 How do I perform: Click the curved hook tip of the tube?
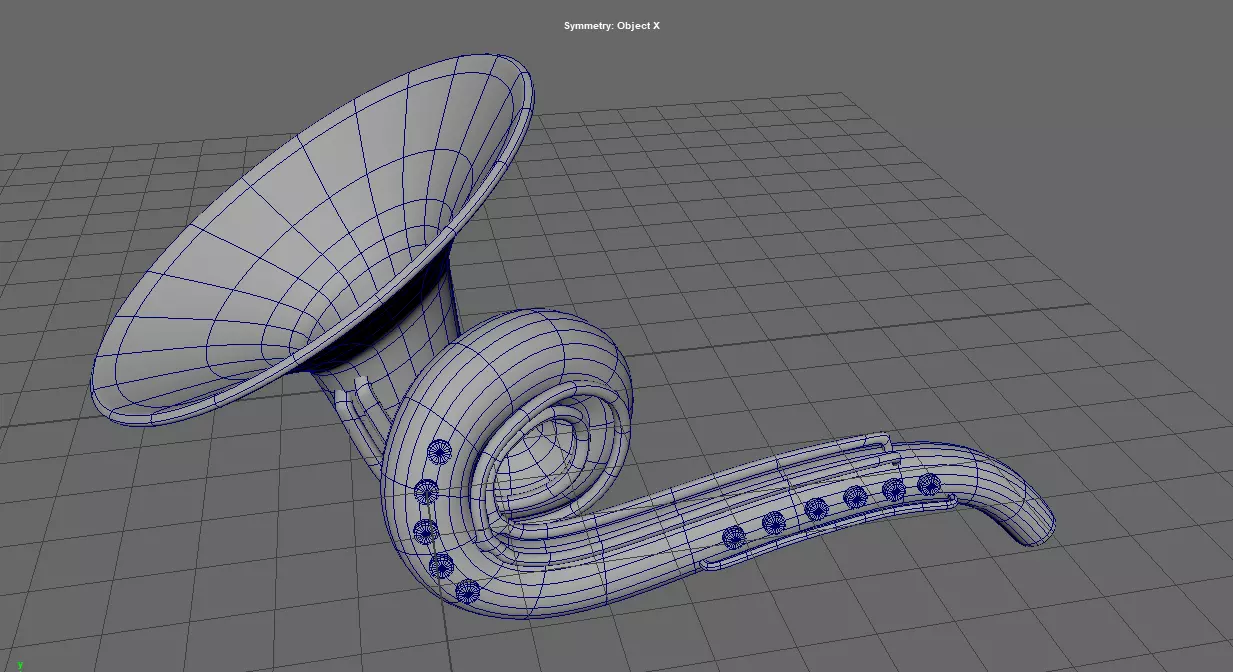coord(1030,515)
